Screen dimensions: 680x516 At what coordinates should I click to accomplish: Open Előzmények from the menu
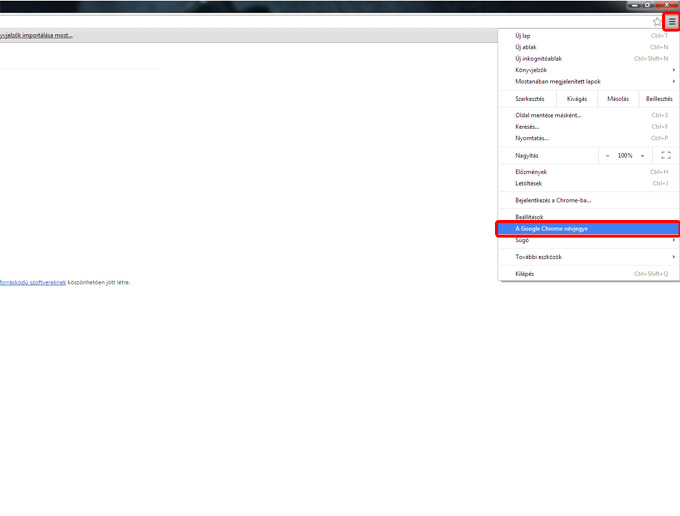click(530, 172)
